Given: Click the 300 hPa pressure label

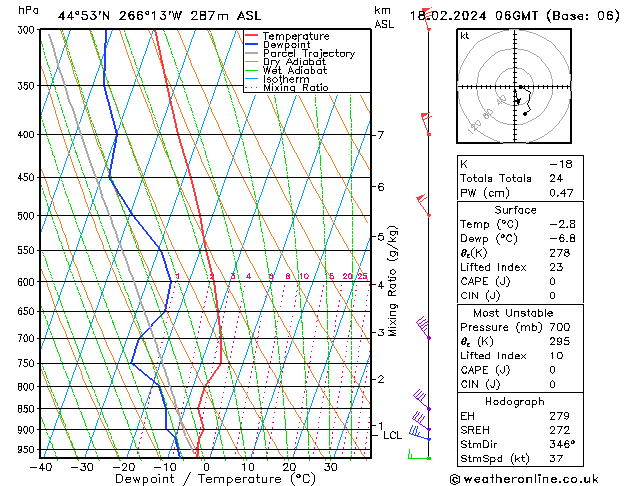Looking at the screenshot, I should click(x=28, y=30).
